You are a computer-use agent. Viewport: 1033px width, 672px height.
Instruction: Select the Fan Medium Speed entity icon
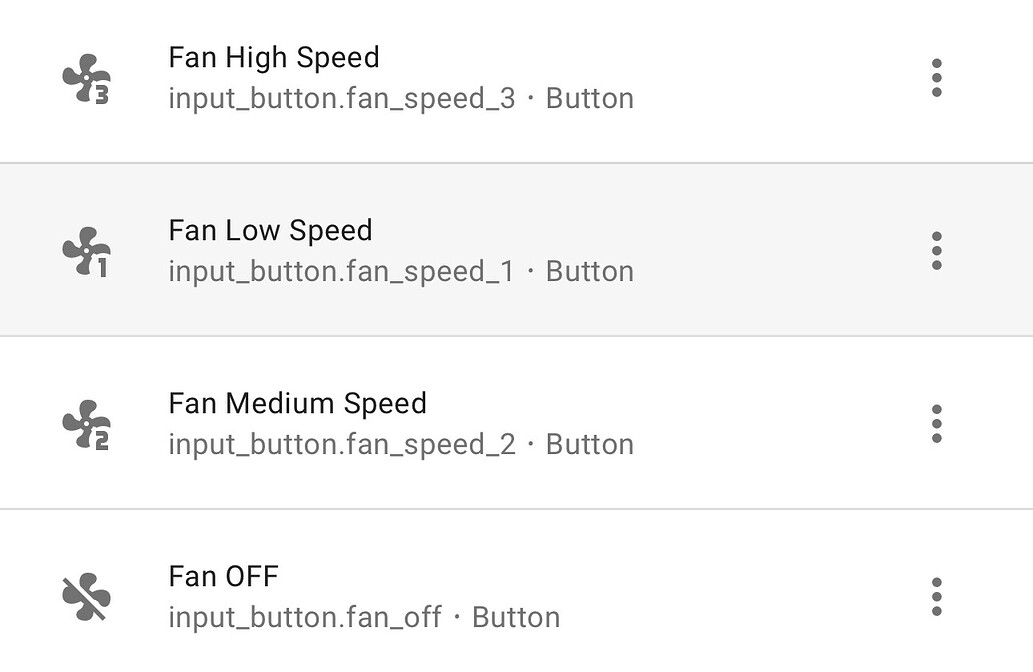point(85,423)
